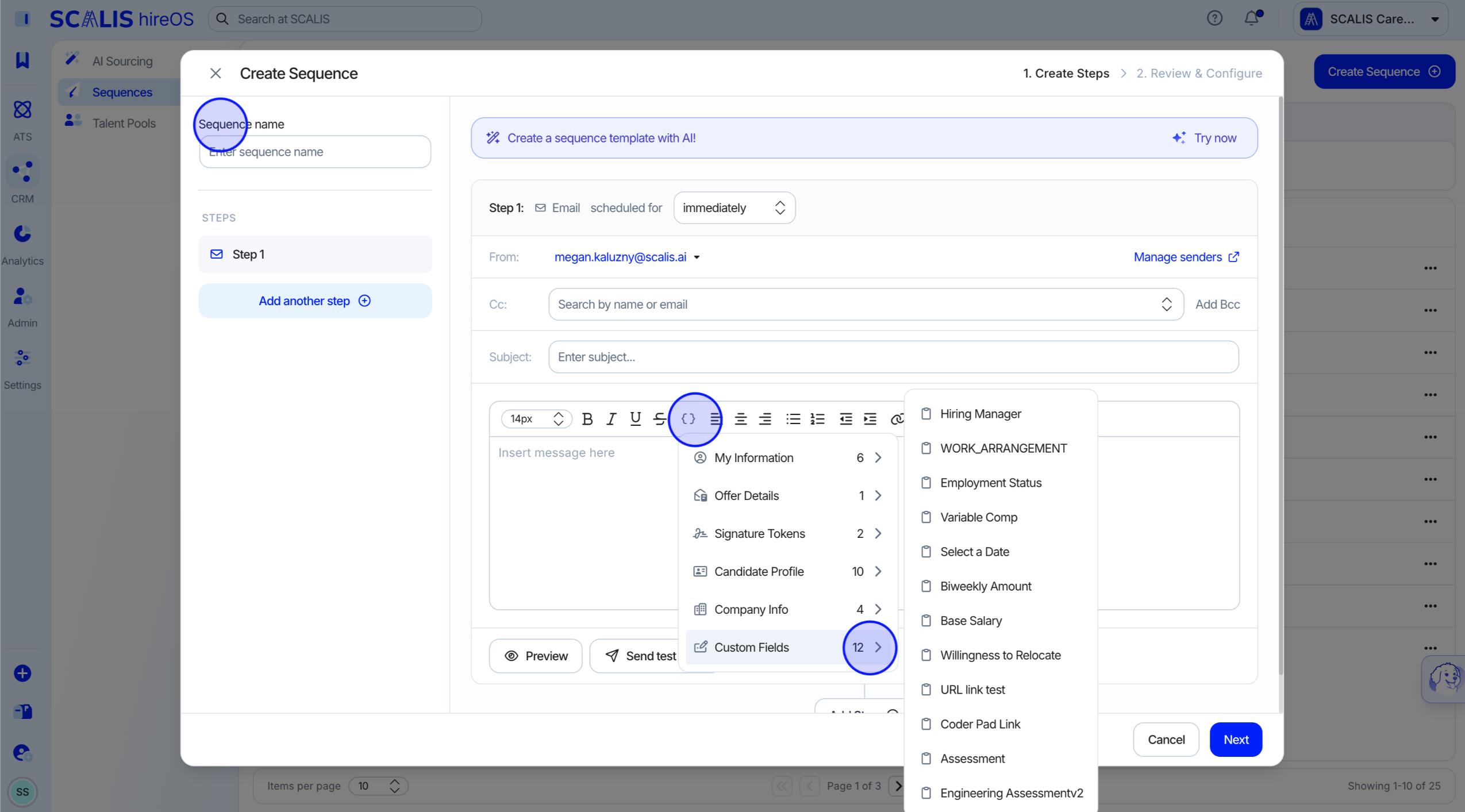Image resolution: width=1465 pixels, height=812 pixels.
Task: Toggle italic formatting in editor toolbar
Action: [x=611, y=419]
